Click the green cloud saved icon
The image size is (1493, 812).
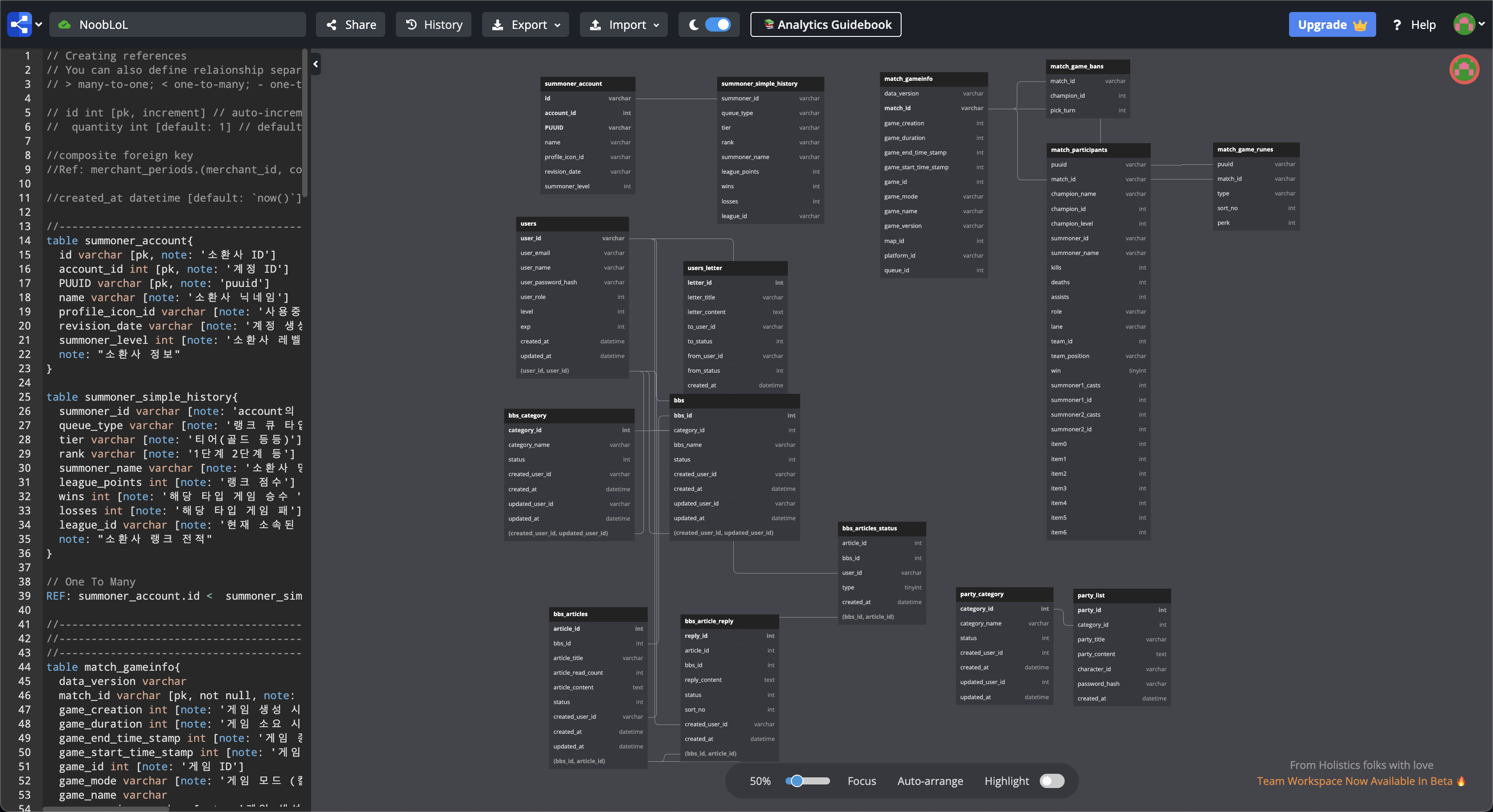(65, 24)
